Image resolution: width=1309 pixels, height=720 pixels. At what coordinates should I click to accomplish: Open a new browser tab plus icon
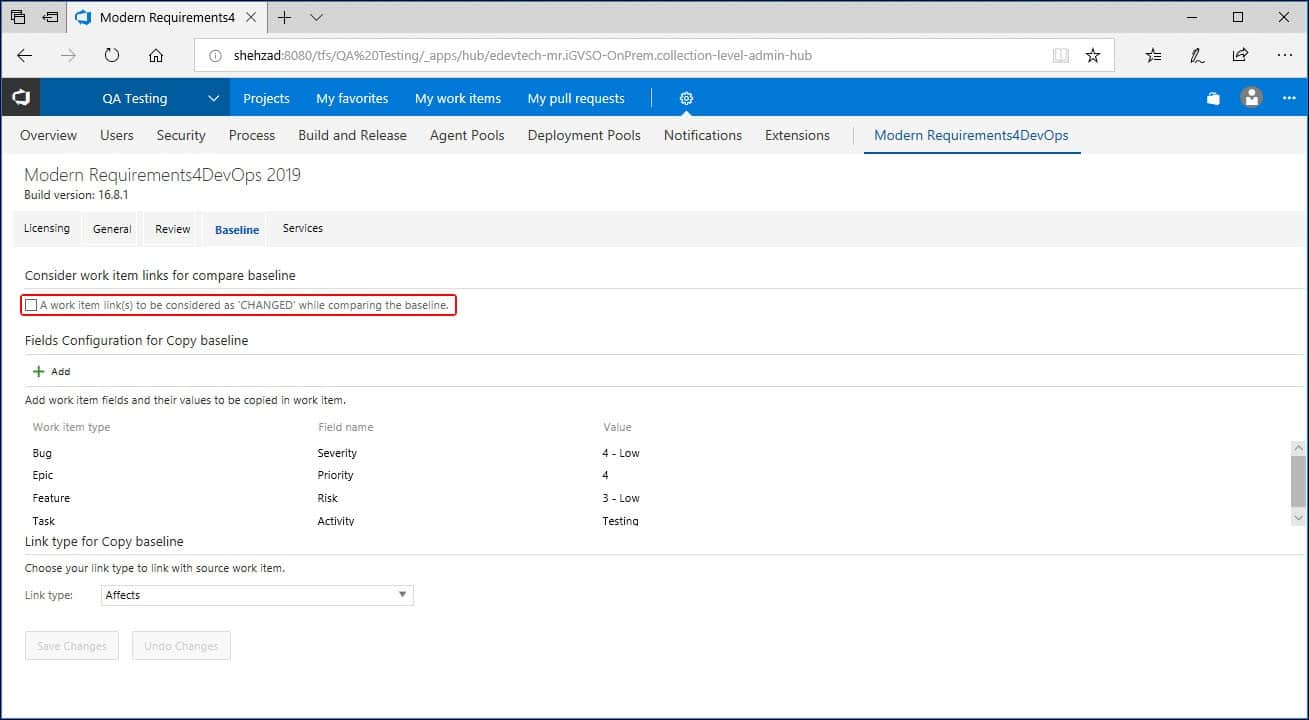[285, 17]
